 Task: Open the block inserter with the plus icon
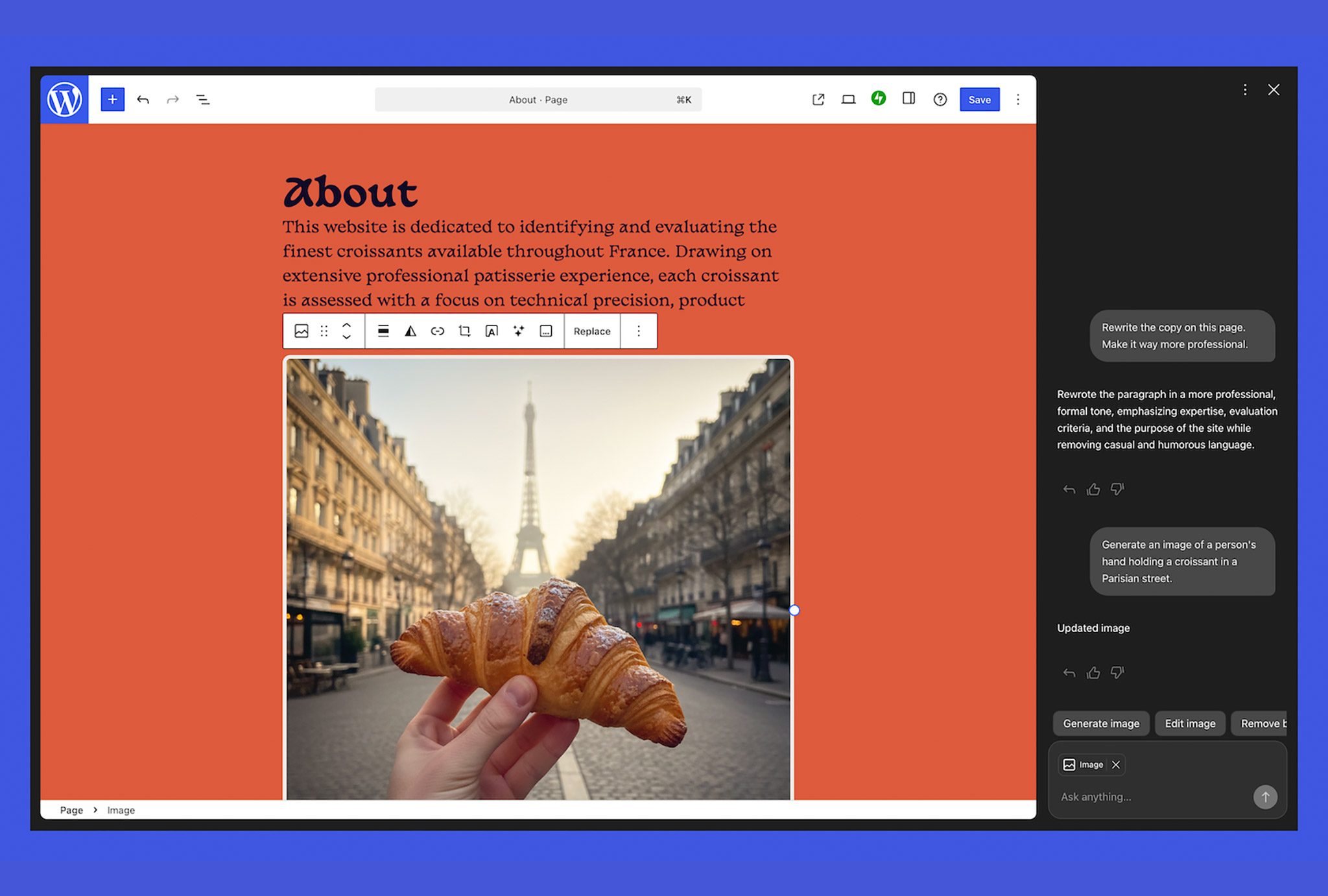[112, 99]
